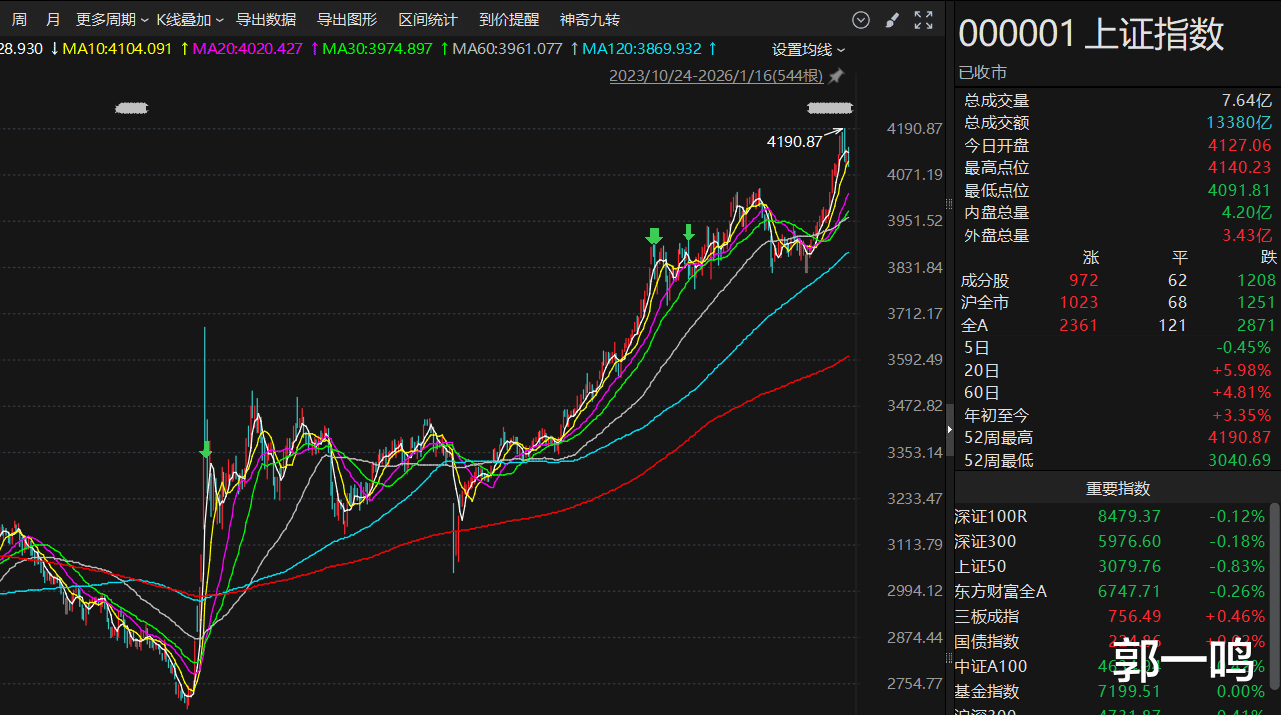Open the K线叠加 dropdown
1281x715 pixels.
190,20
